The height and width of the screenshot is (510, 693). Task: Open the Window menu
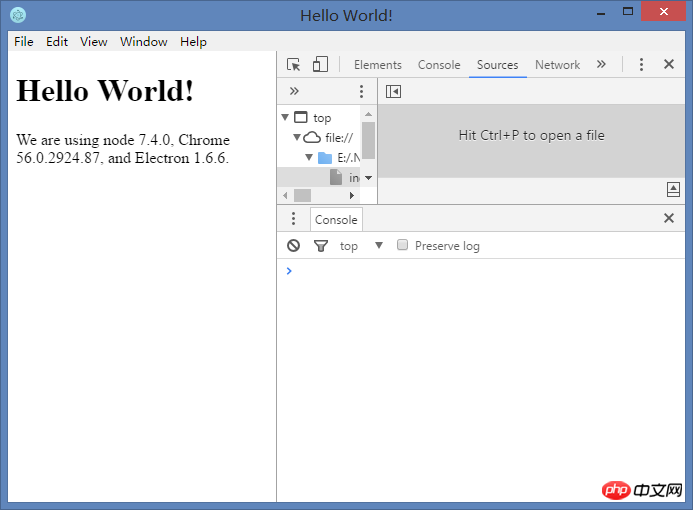click(144, 42)
